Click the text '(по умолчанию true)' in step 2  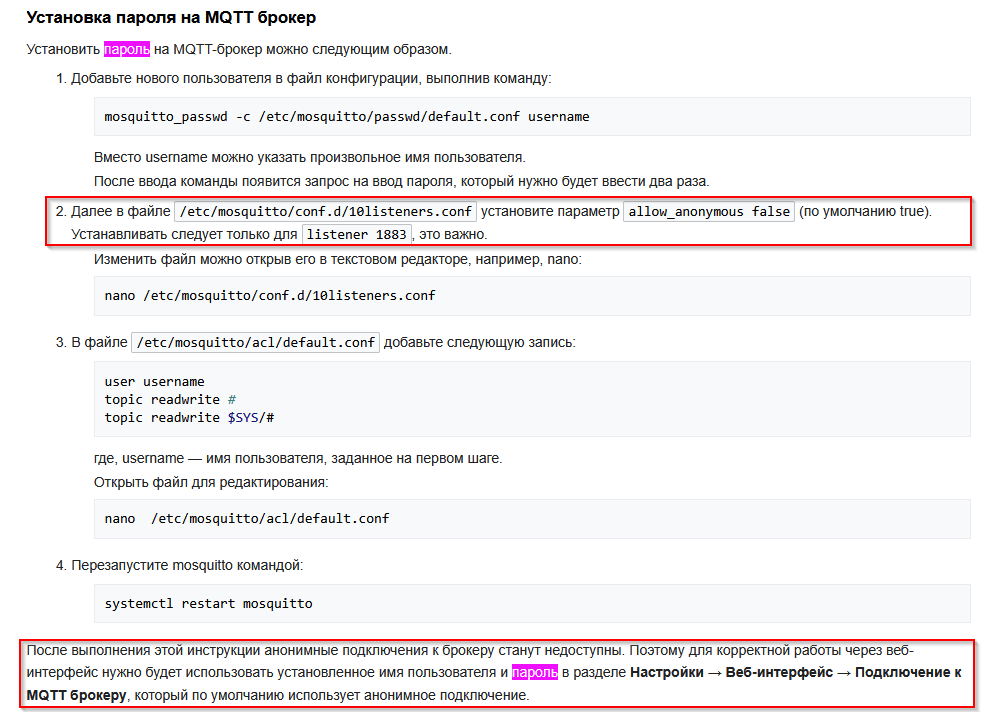tap(865, 212)
